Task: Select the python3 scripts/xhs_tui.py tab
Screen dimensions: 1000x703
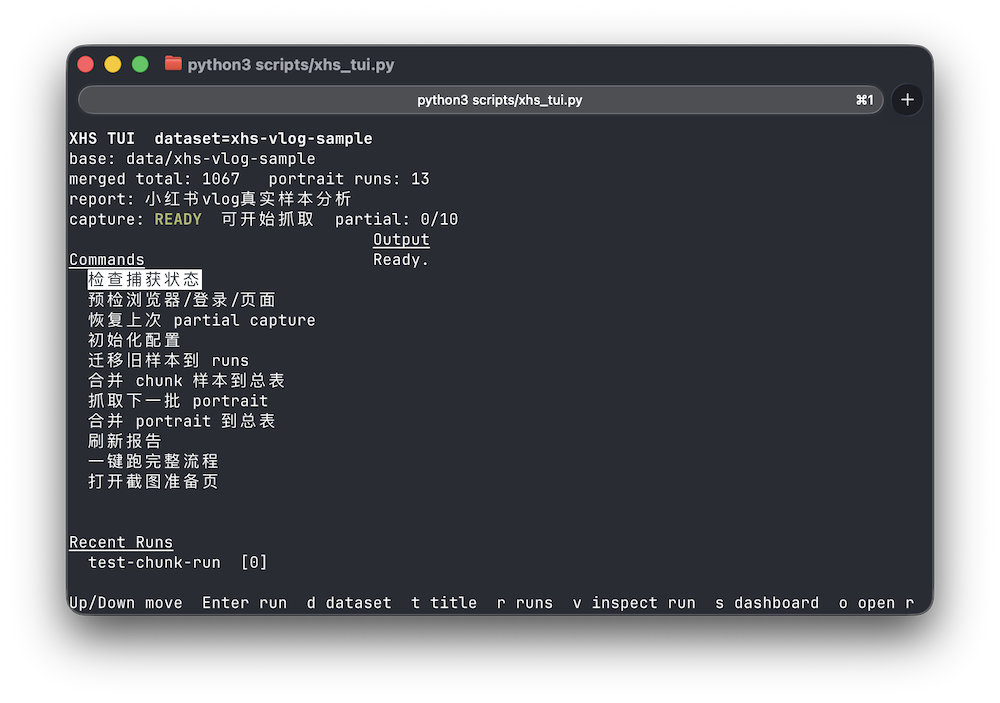Action: 480,100
